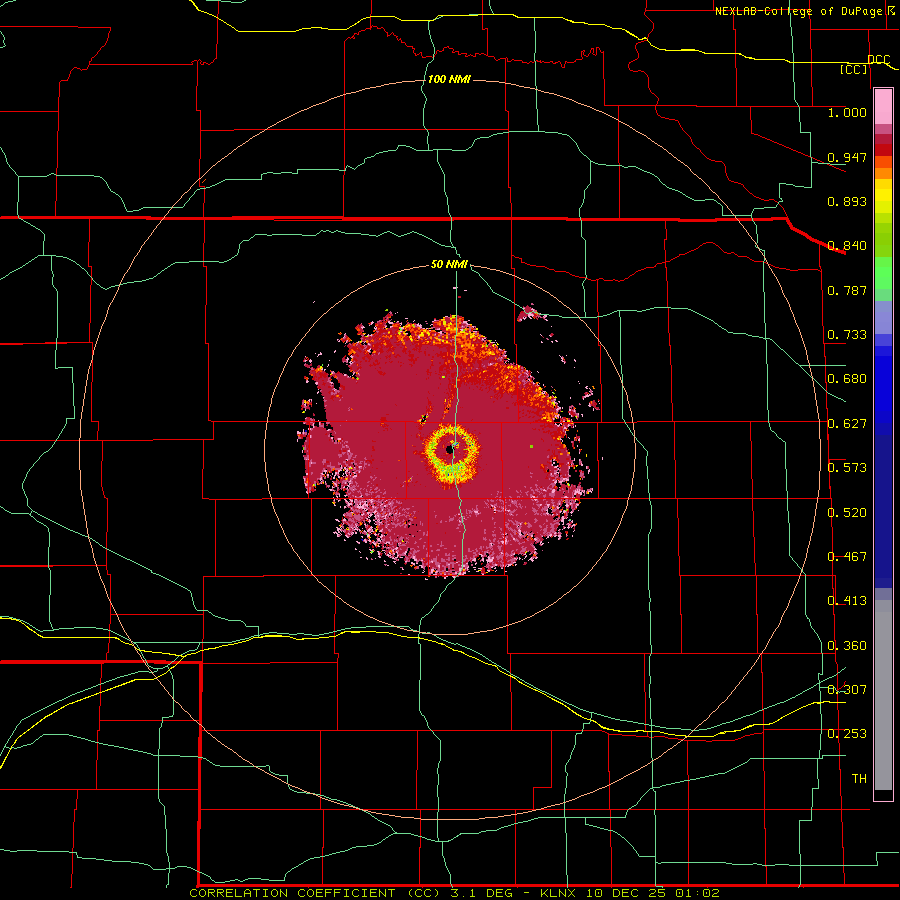Click the [CC] product label
Viewport: 900px width, 900px height.
(x=854, y=69)
